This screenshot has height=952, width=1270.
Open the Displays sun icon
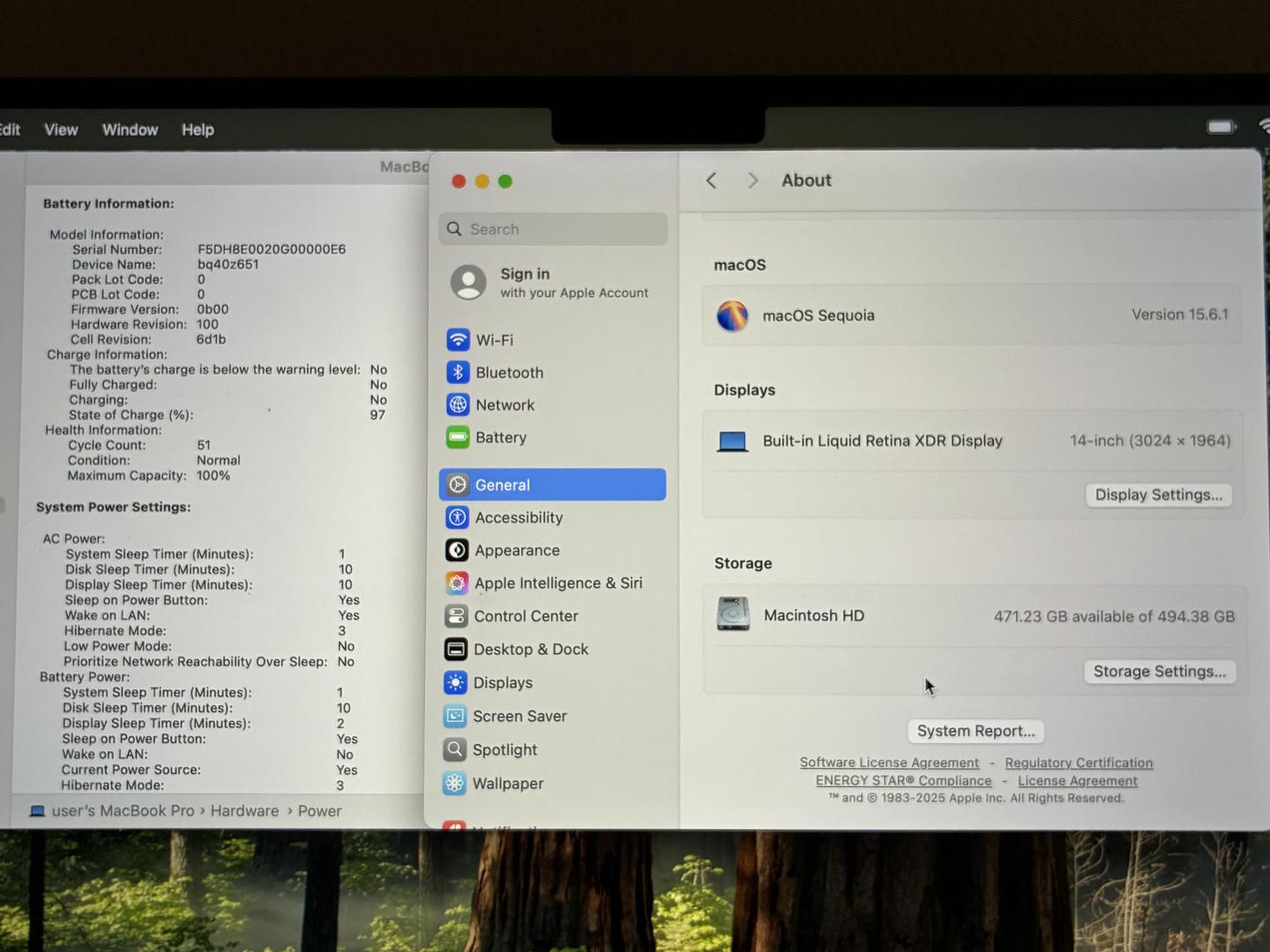[x=455, y=682]
